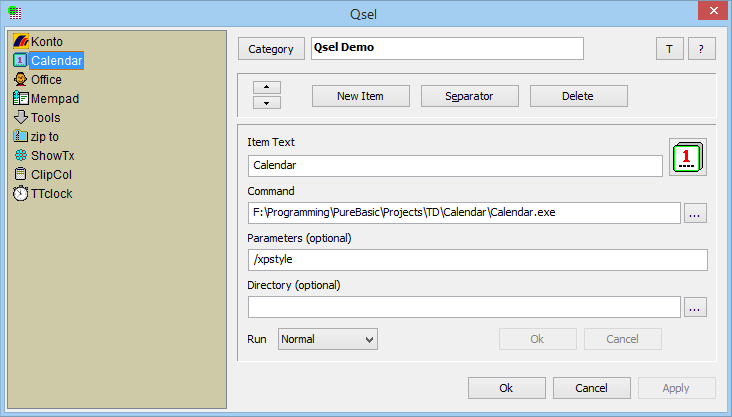Move item down with the down arrow
Viewport: 732px width, 417px height.
[267, 103]
